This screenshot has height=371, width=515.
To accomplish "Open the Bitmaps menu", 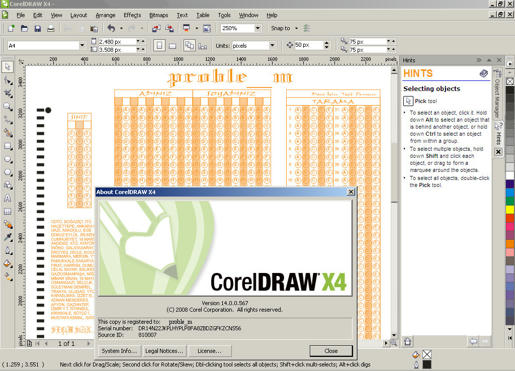I will pyautogui.click(x=158, y=15).
